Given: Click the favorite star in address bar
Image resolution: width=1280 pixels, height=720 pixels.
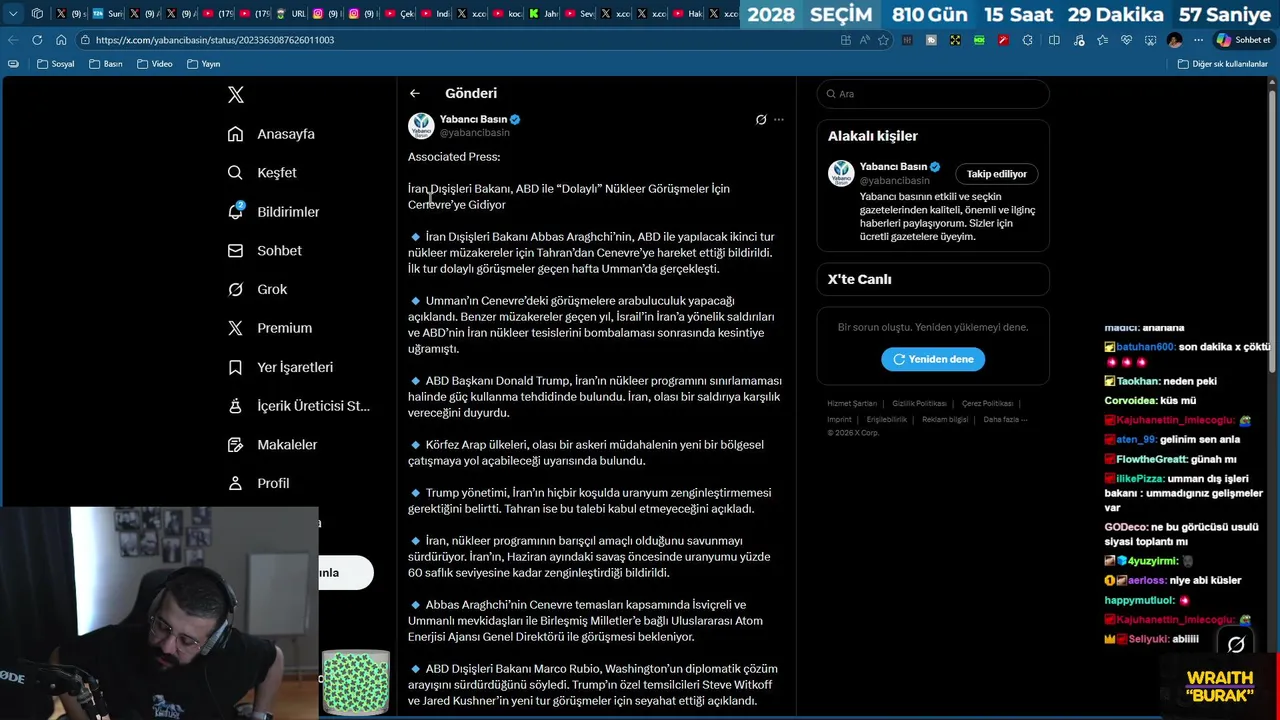Looking at the screenshot, I should point(883,40).
